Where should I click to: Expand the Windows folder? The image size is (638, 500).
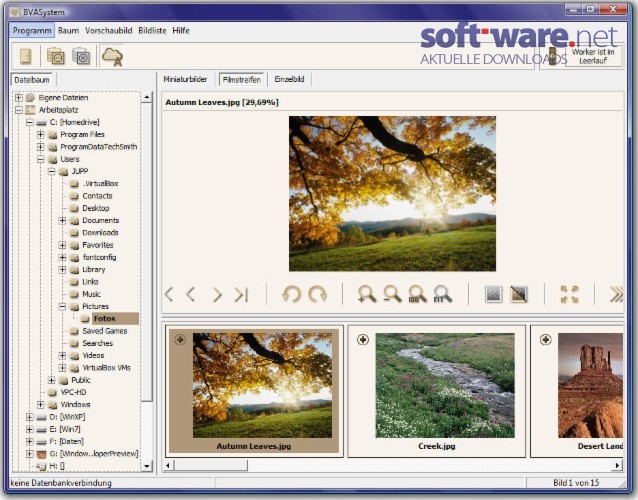(41, 404)
